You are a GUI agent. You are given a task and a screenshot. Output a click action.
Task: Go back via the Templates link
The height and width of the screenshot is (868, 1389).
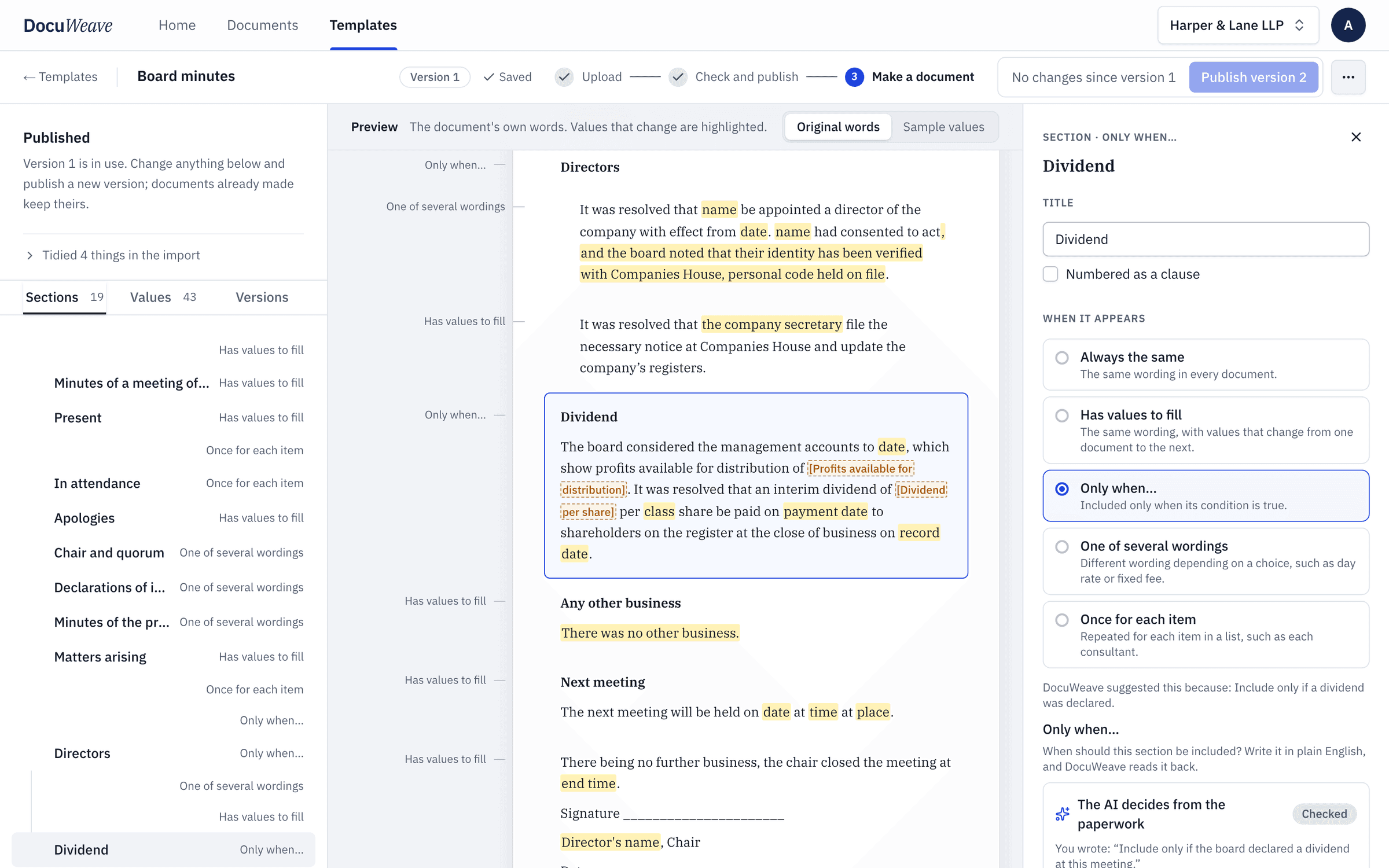pos(60,76)
